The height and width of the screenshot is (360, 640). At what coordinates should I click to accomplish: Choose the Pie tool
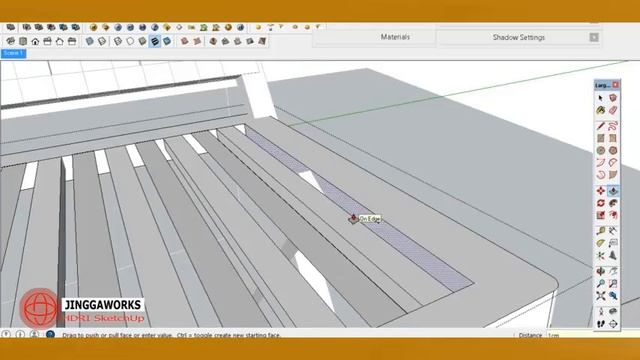tap(613, 175)
